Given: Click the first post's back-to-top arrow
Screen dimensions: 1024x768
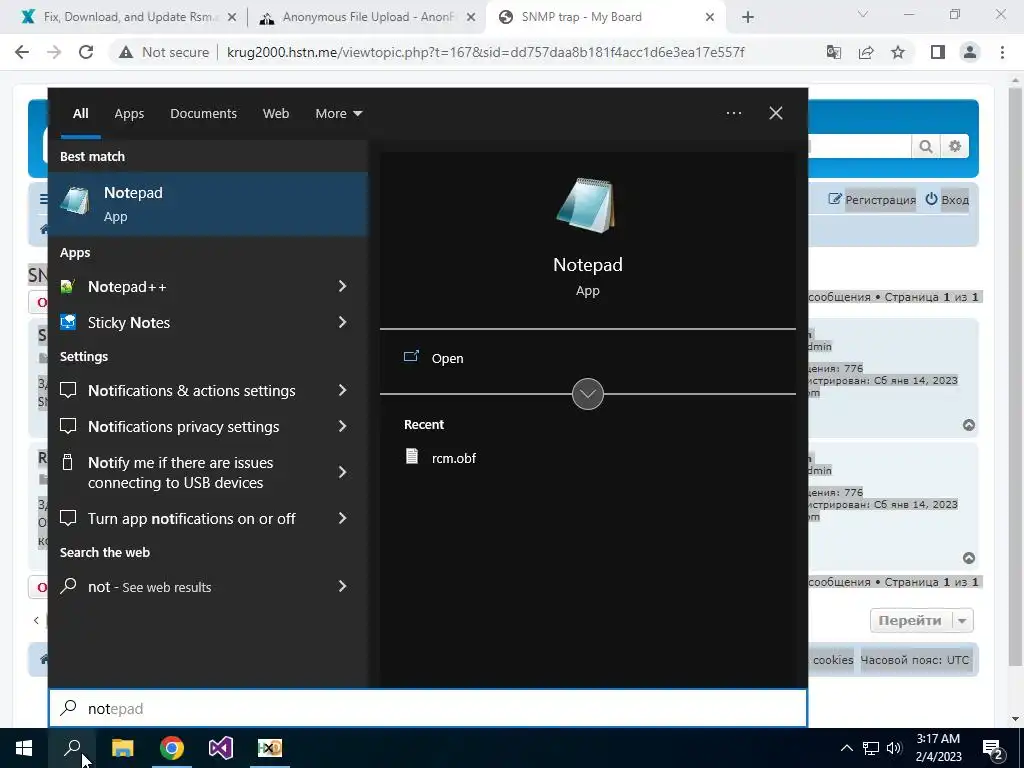Looking at the screenshot, I should coord(969,425).
